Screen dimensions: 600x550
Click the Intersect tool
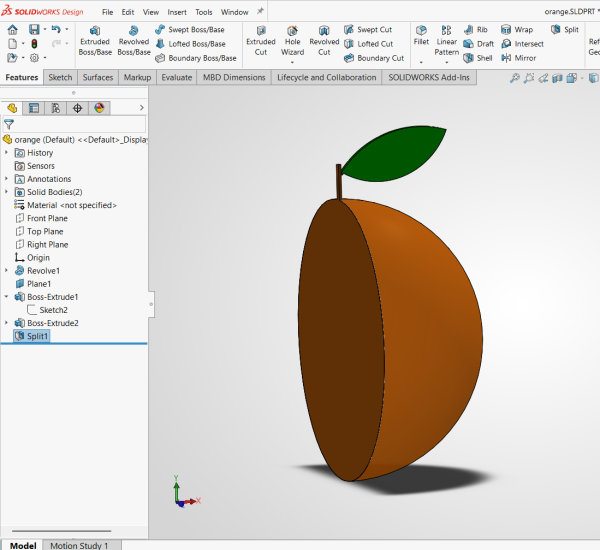pyautogui.click(x=522, y=44)
